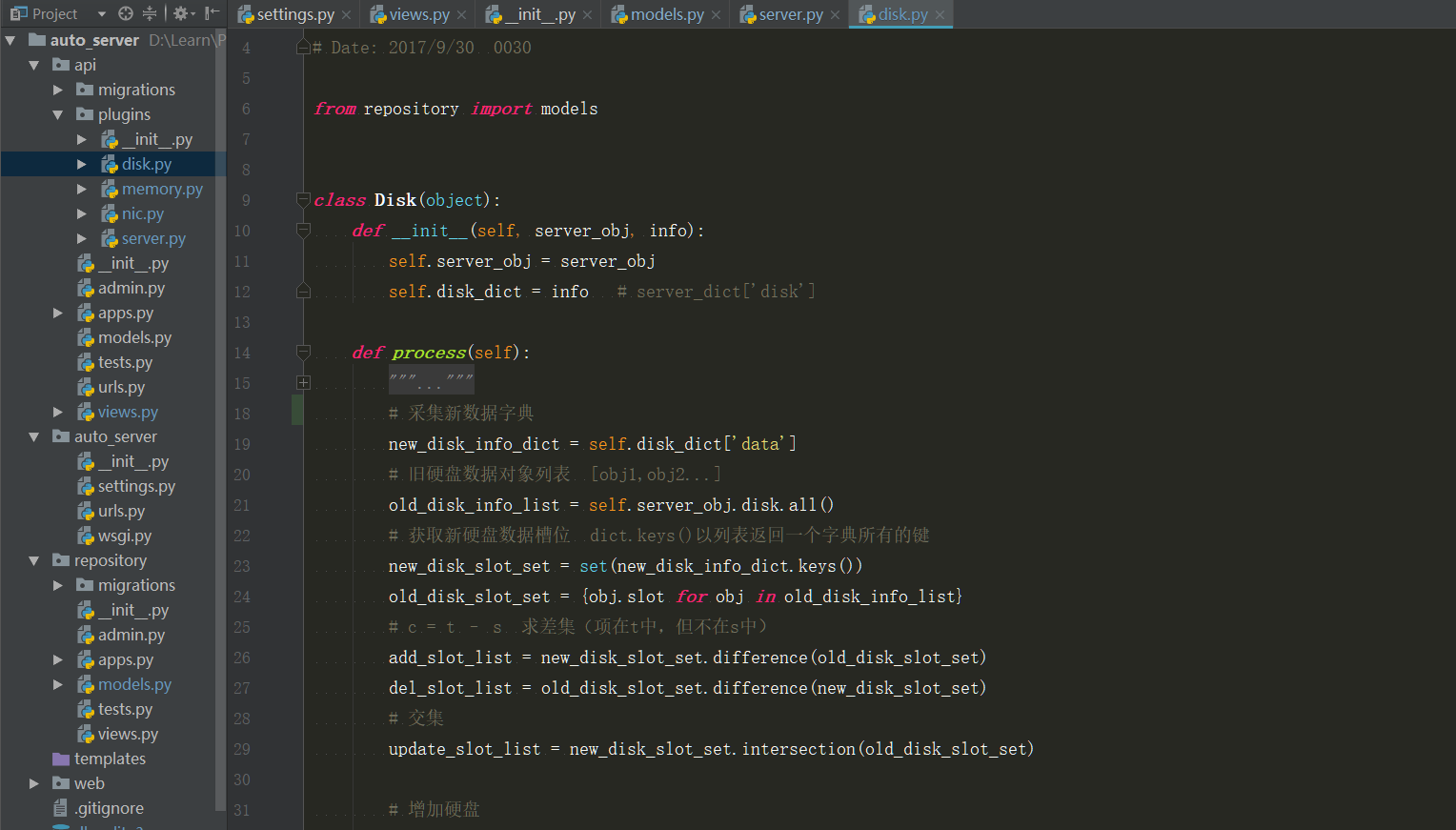The image size is (1456, 830).
Task: Click 'add_slot_list' on line 26
Action: point(450,658)
